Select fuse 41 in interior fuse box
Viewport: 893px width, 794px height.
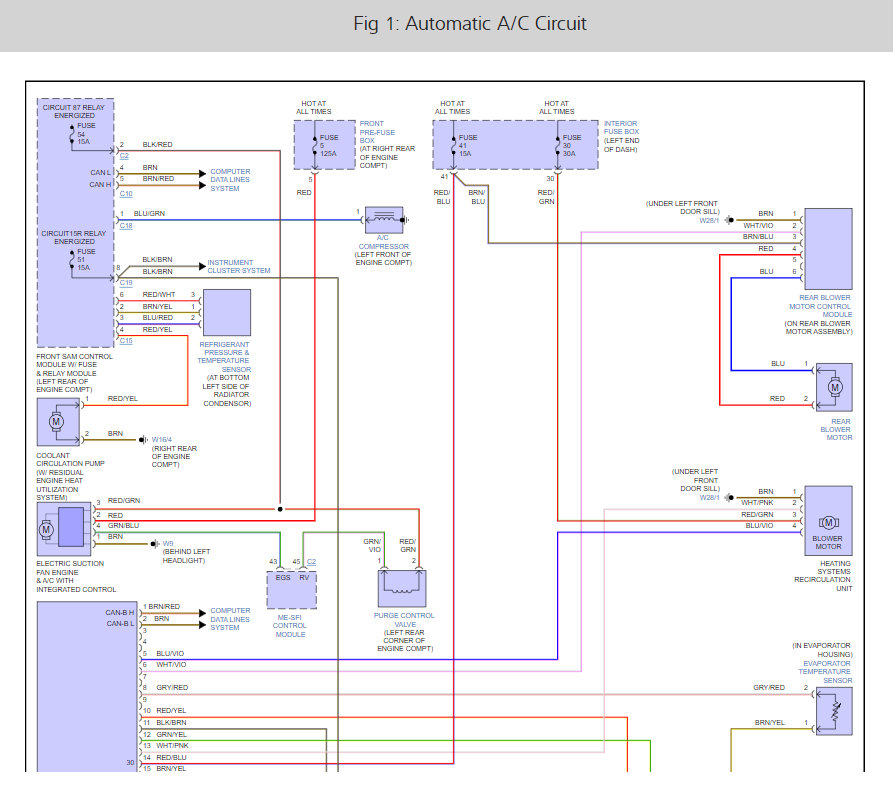452,147
